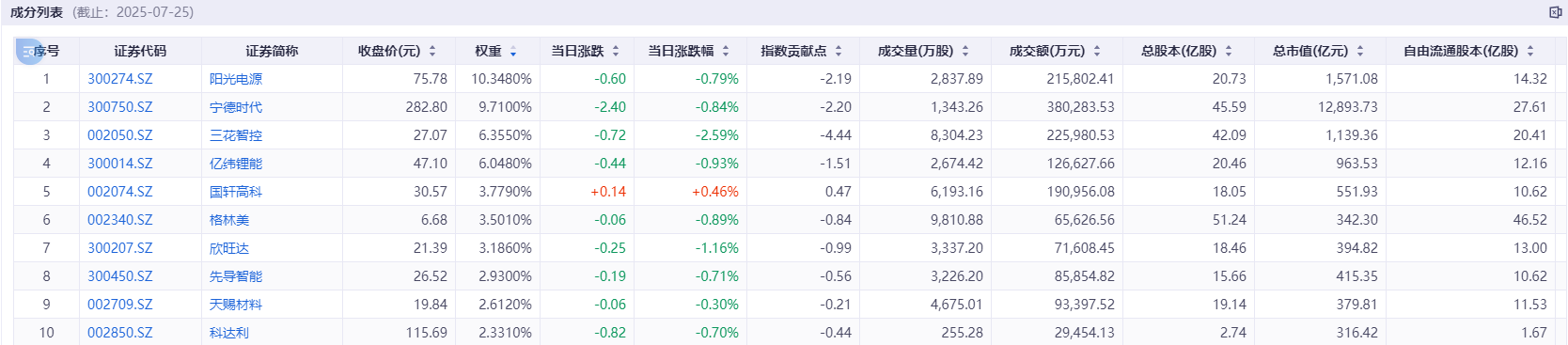This screenshot has width=1568, height=345.
Task: Open security code 300750.SZ
Action: tap(119, 107)
